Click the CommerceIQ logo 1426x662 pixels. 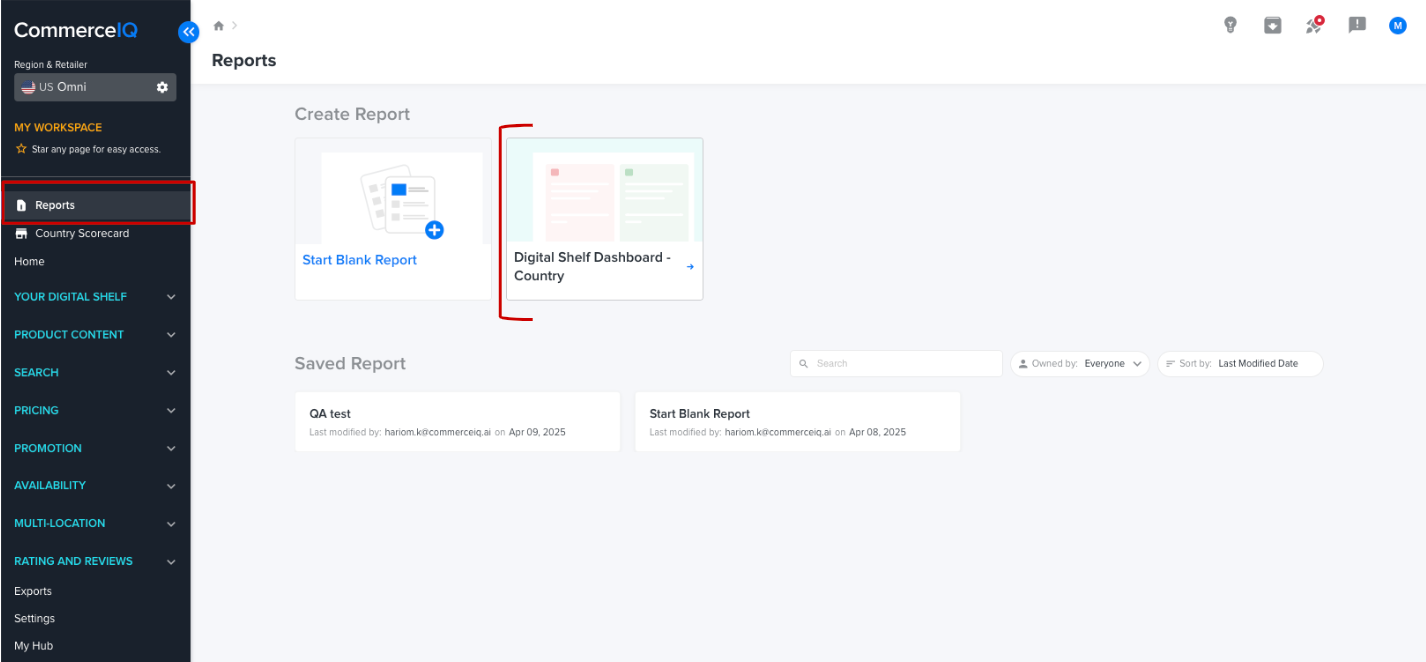[76, 31]
